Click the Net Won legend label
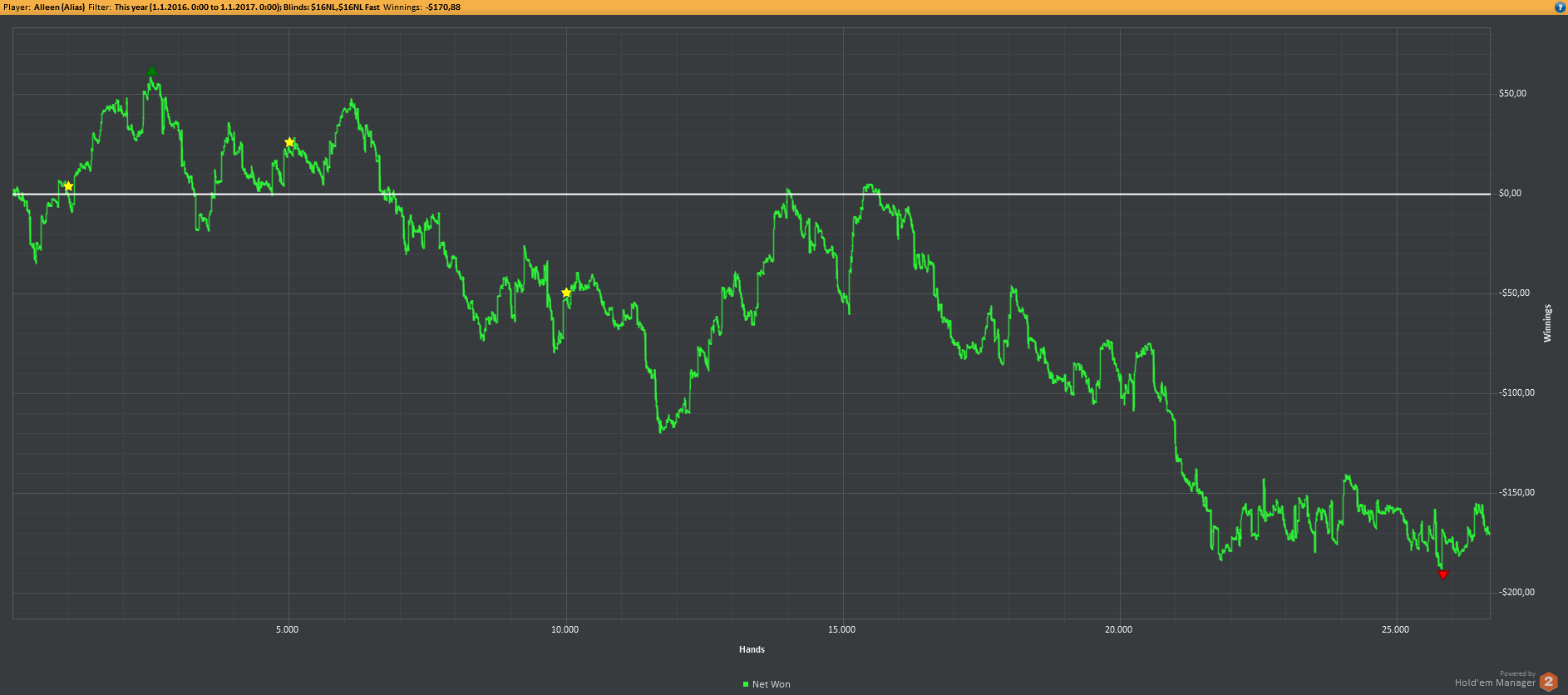Screen dimensions: 1568x695 [772, 684]
